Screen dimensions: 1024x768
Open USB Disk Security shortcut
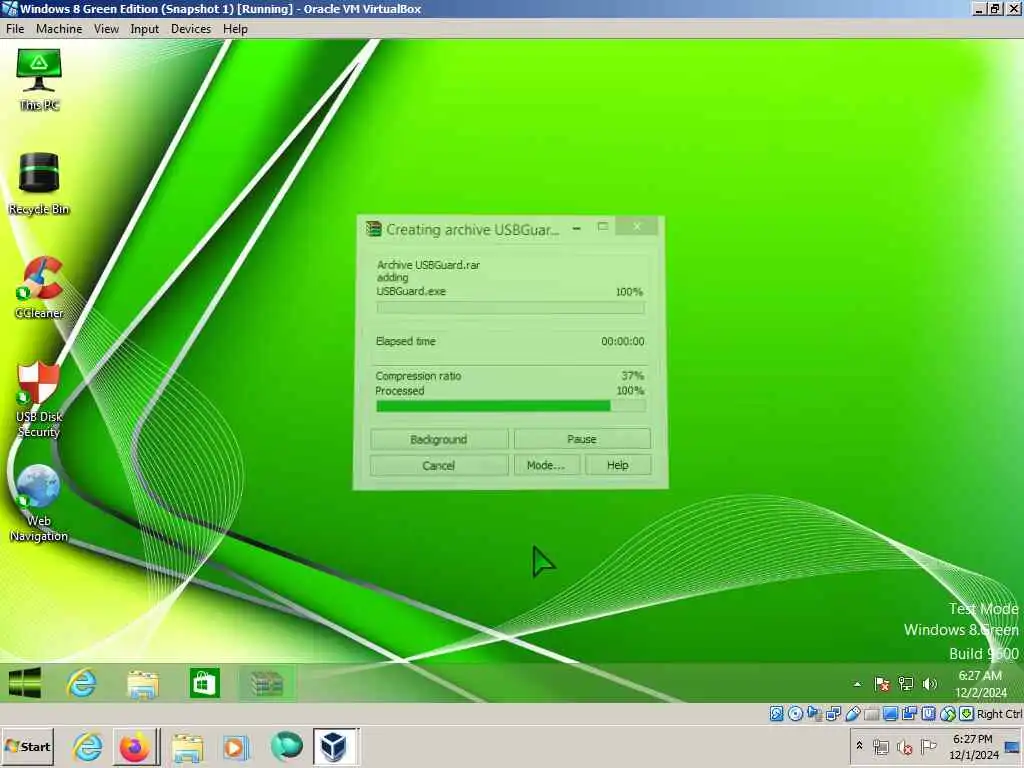[x=39, y=399]
